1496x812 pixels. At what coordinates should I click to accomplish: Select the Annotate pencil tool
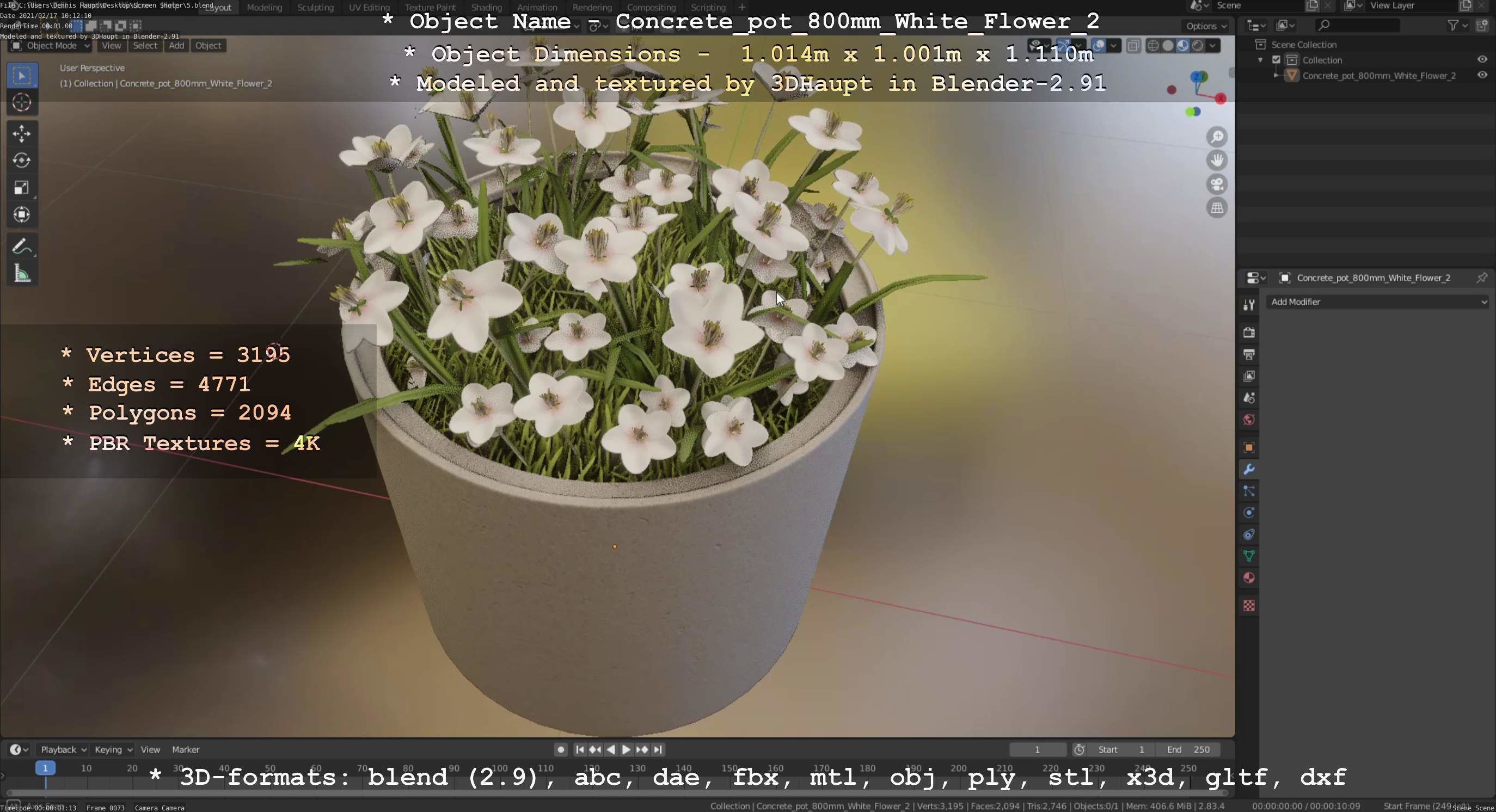[22, 246]
